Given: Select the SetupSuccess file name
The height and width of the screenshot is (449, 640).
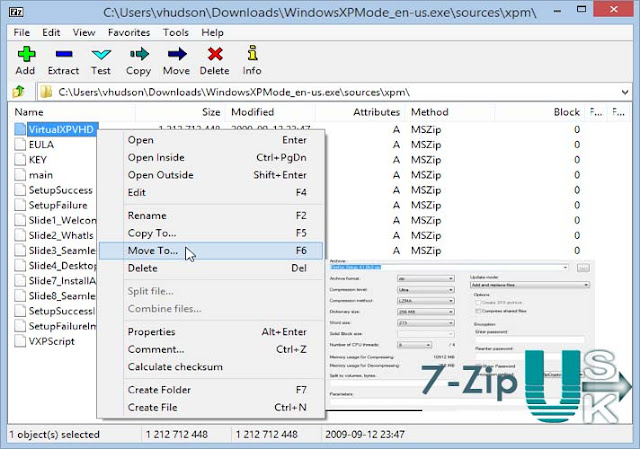Looking at the screenshot, I should pyautogui.click(x=61, y=190).
